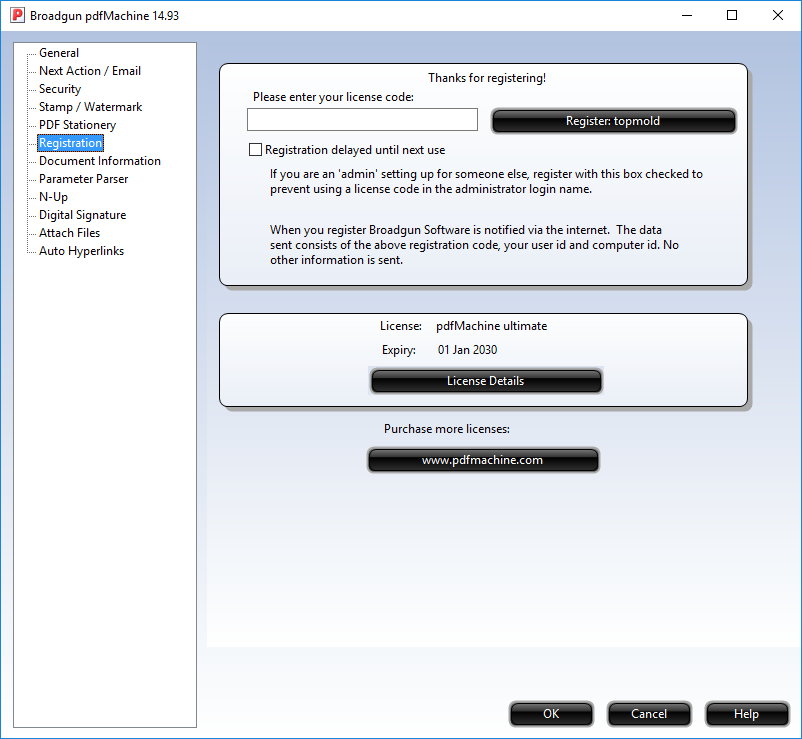The image size is (802, 739).
Task: Minimize the pdfMachine window
Action: click(x=687, y=15)
